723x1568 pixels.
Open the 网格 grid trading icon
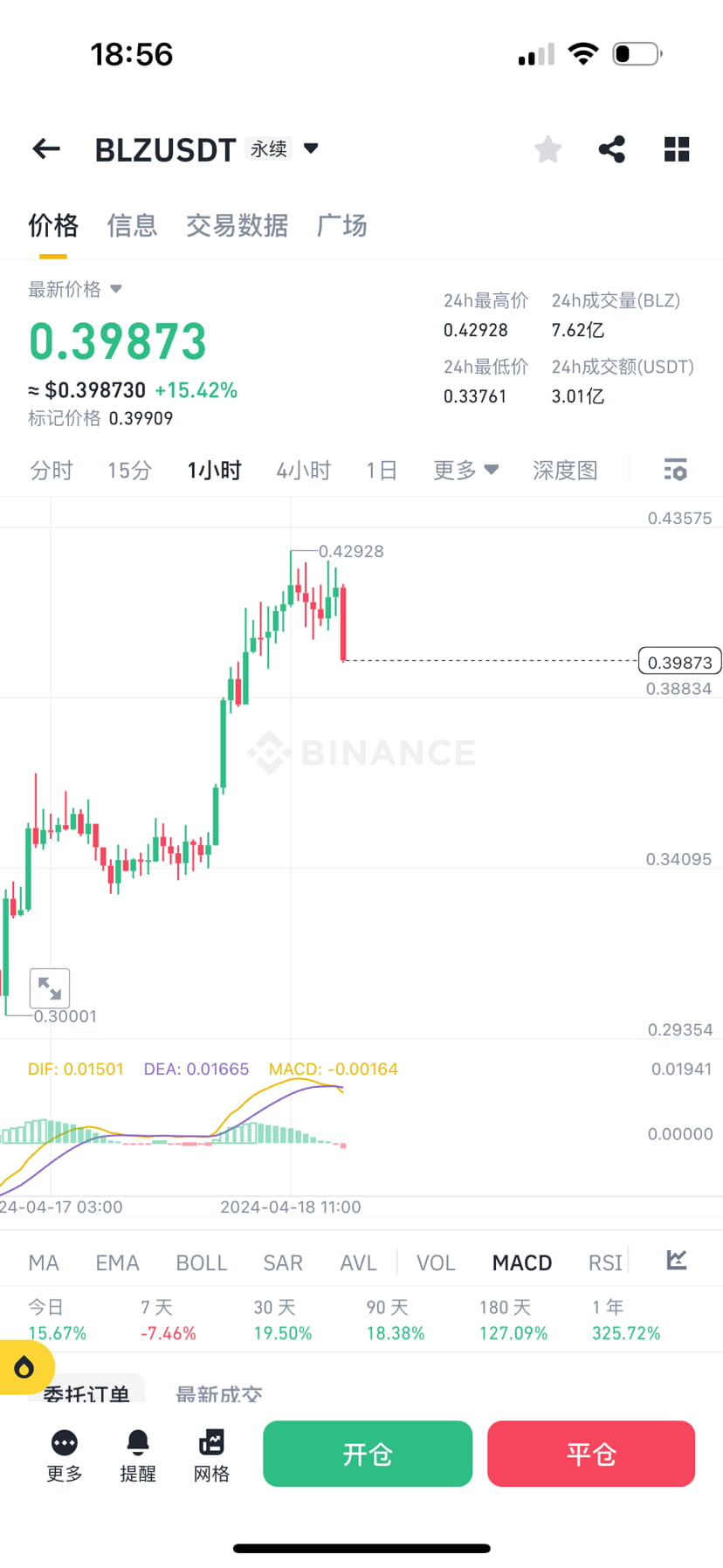[x=211, y=1454]
